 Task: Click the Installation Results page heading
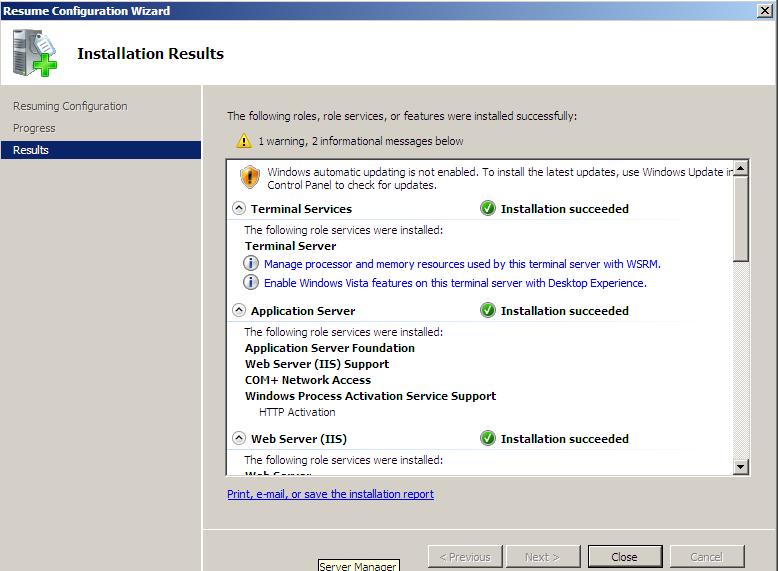(x=150, y=54)
